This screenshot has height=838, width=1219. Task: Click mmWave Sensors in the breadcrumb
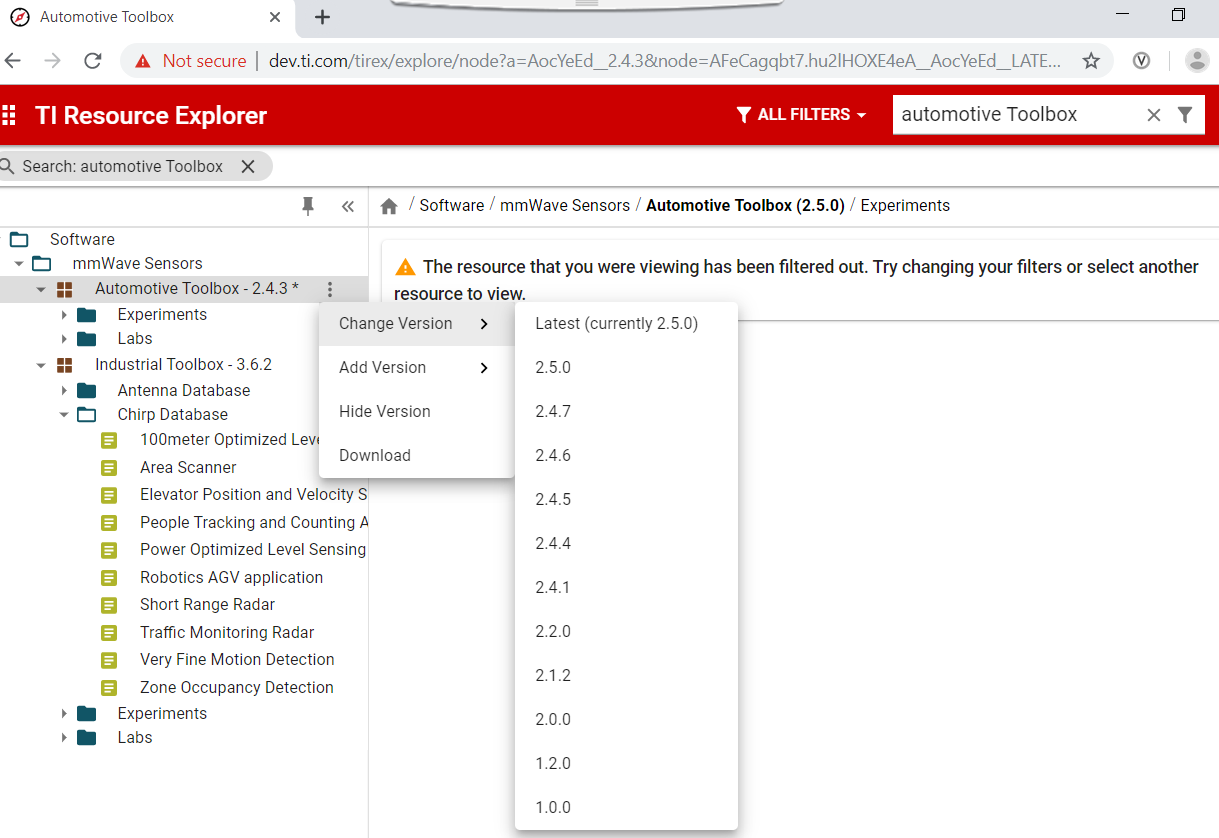[565, 206]
